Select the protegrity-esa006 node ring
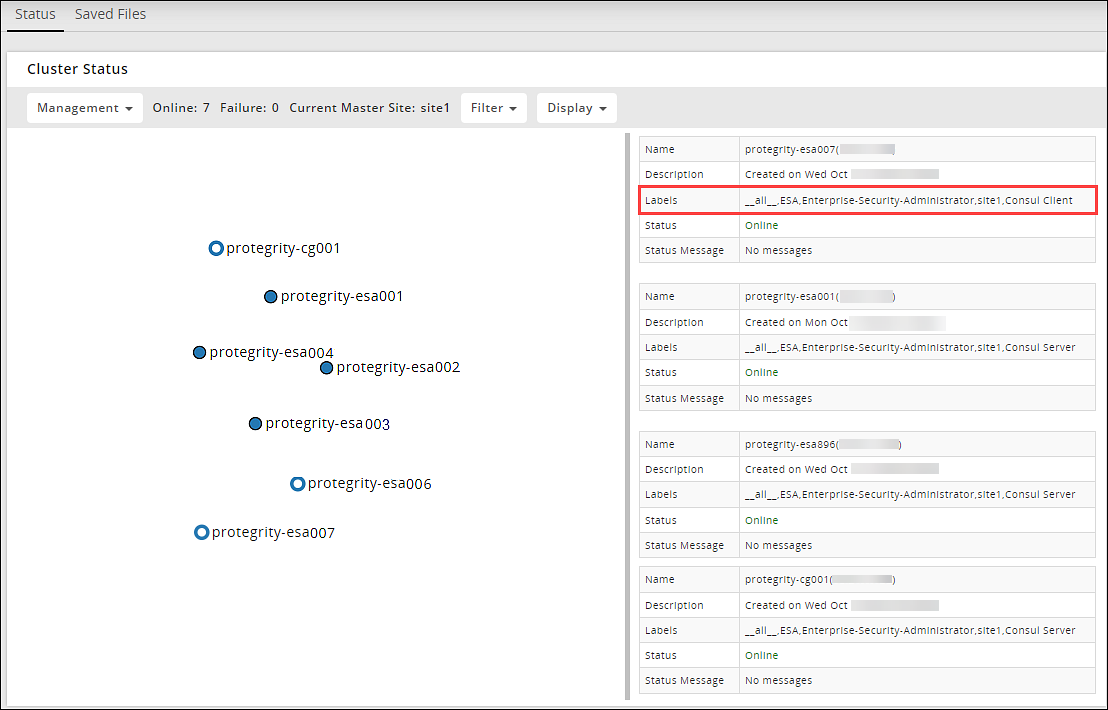Viewport: 1108px width, 710px height. (297, 484)
